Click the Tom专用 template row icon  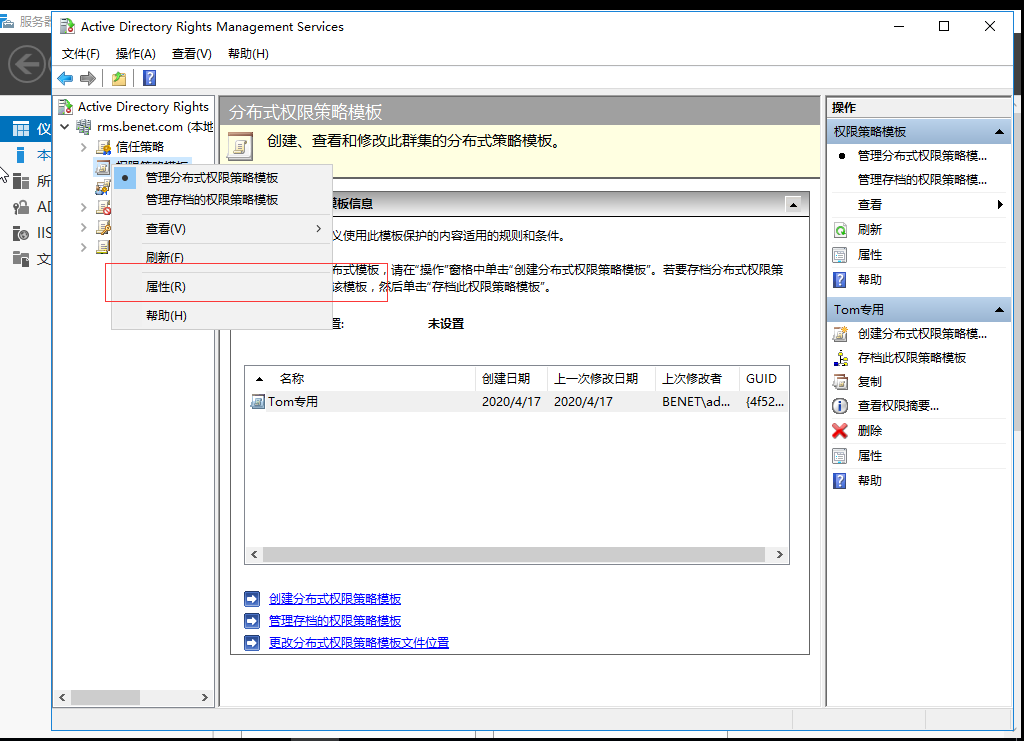tap(257, 402)
